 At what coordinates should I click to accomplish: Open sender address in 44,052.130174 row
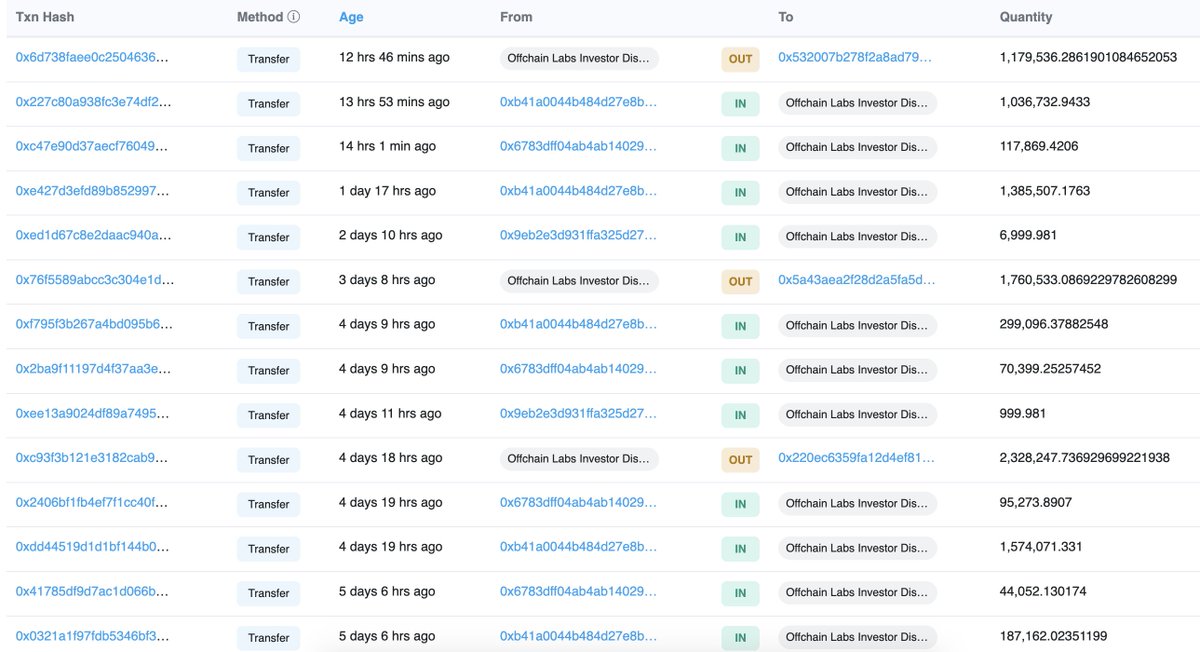tap(579, 591)
